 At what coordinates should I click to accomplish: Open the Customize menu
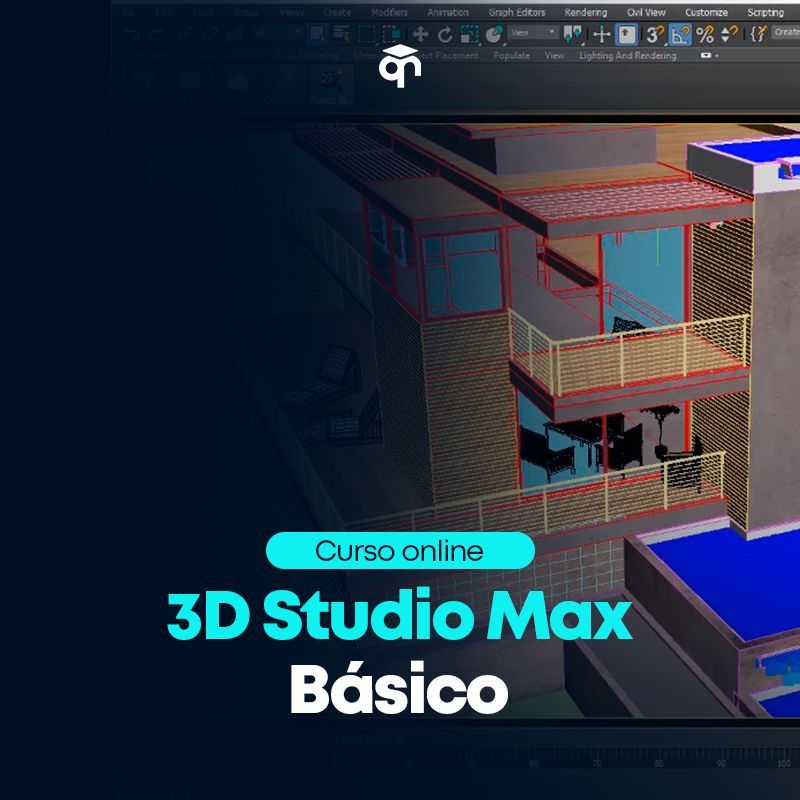tap(706, 12)
